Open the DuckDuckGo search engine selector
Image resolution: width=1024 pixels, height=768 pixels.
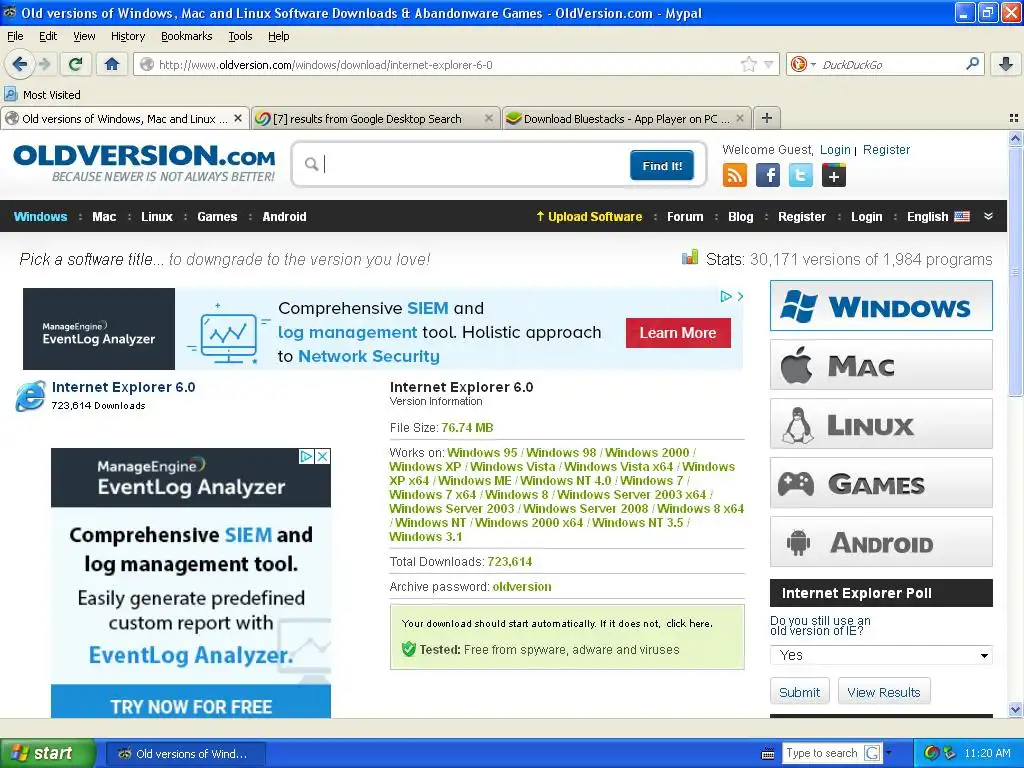coord(803,64)
